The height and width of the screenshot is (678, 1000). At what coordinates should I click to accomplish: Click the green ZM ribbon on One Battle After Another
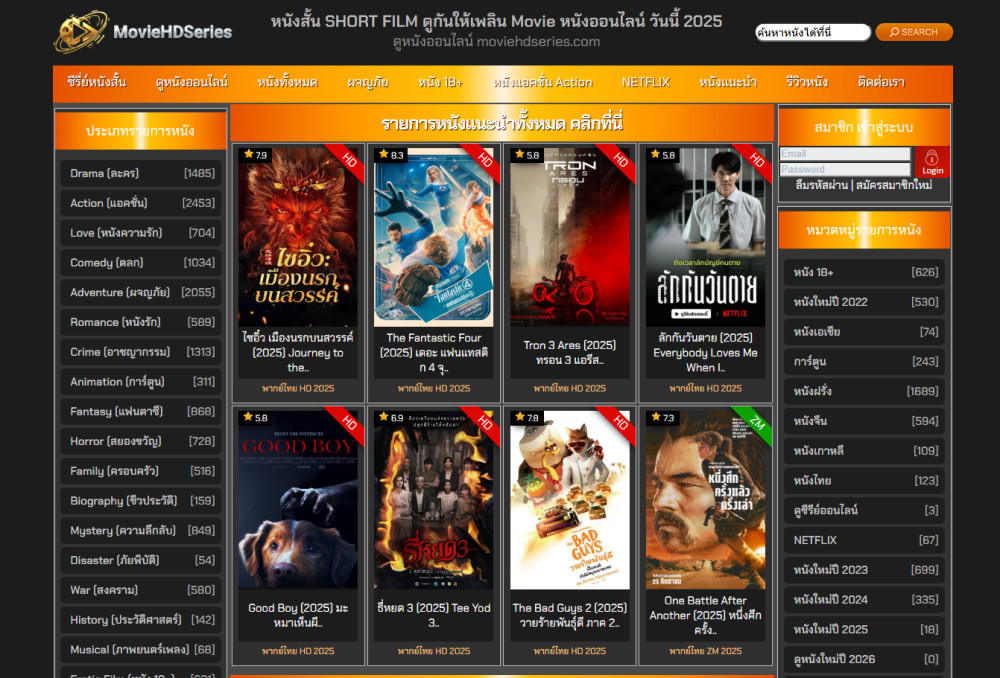(757, 423)
